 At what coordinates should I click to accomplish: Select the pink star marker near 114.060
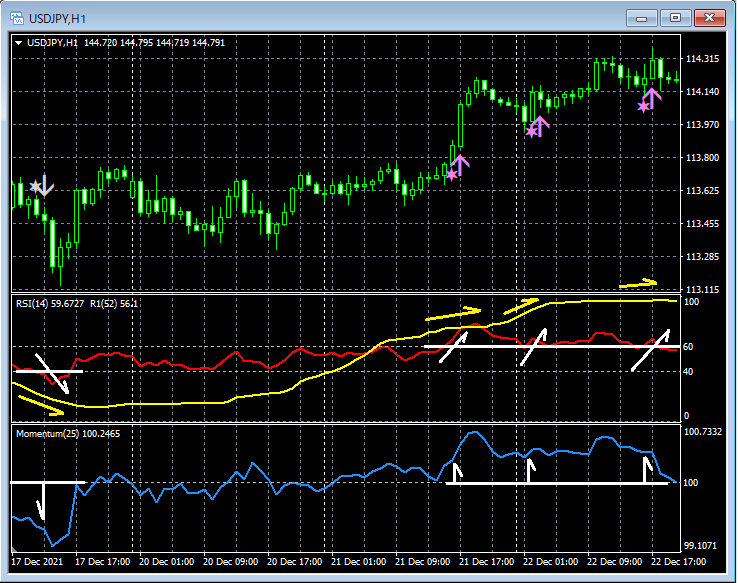click(x=643, y=107)
